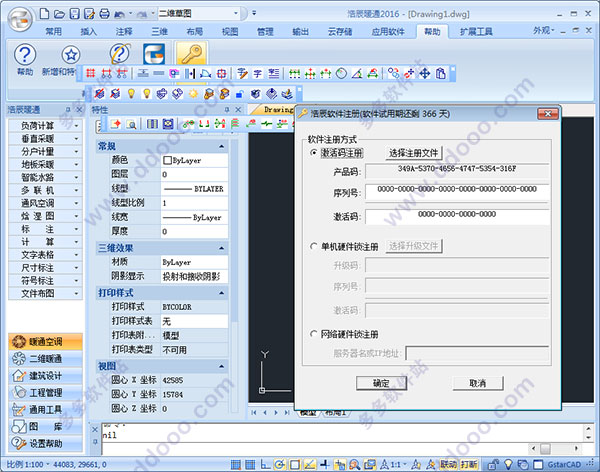Open the 设置帮助 panel button

(45, 444)
